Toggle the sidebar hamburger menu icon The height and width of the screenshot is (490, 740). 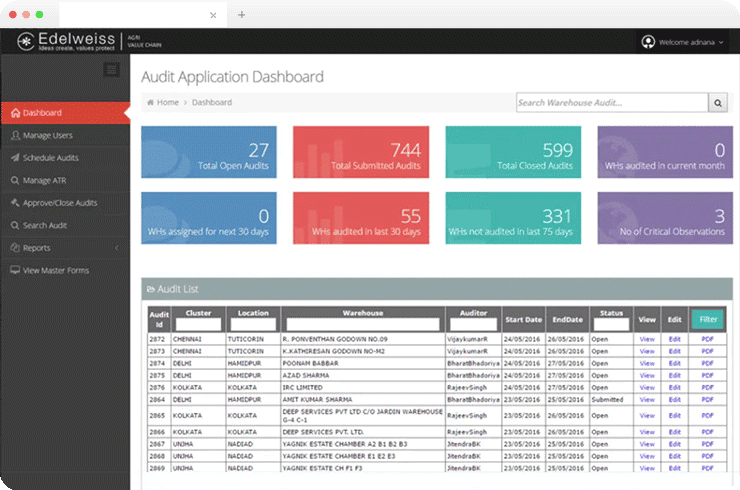point(112,69)
